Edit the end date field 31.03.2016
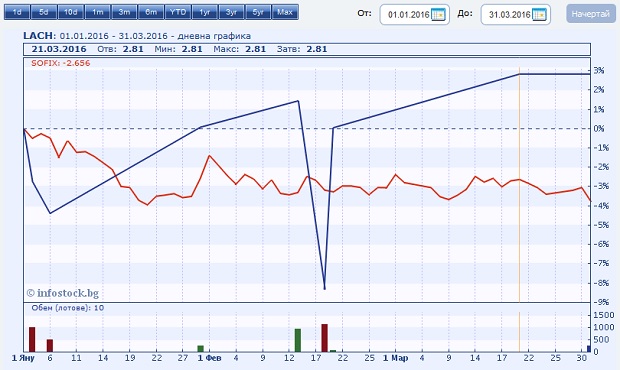 coord(509,15)
